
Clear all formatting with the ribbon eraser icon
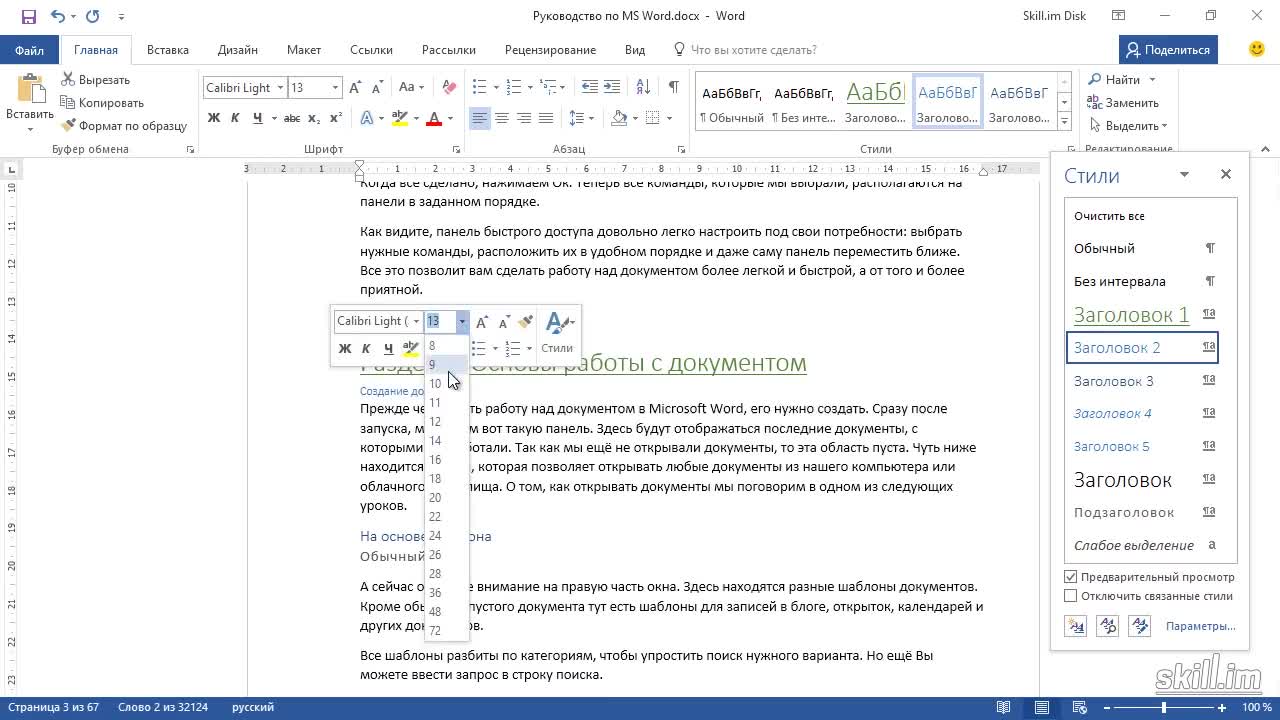click(x=449, y=88)
